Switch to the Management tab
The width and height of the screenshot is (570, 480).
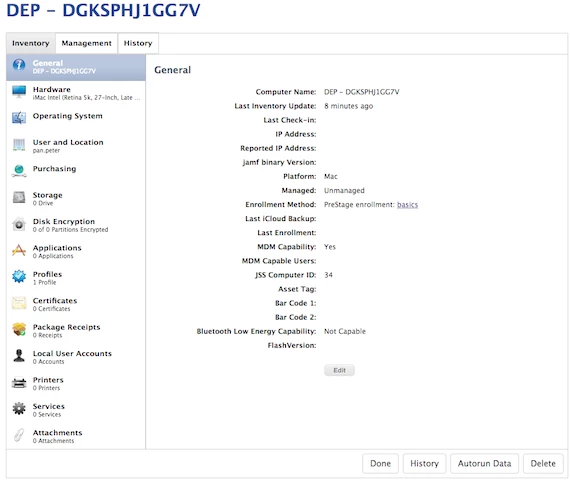pos(87,43)
